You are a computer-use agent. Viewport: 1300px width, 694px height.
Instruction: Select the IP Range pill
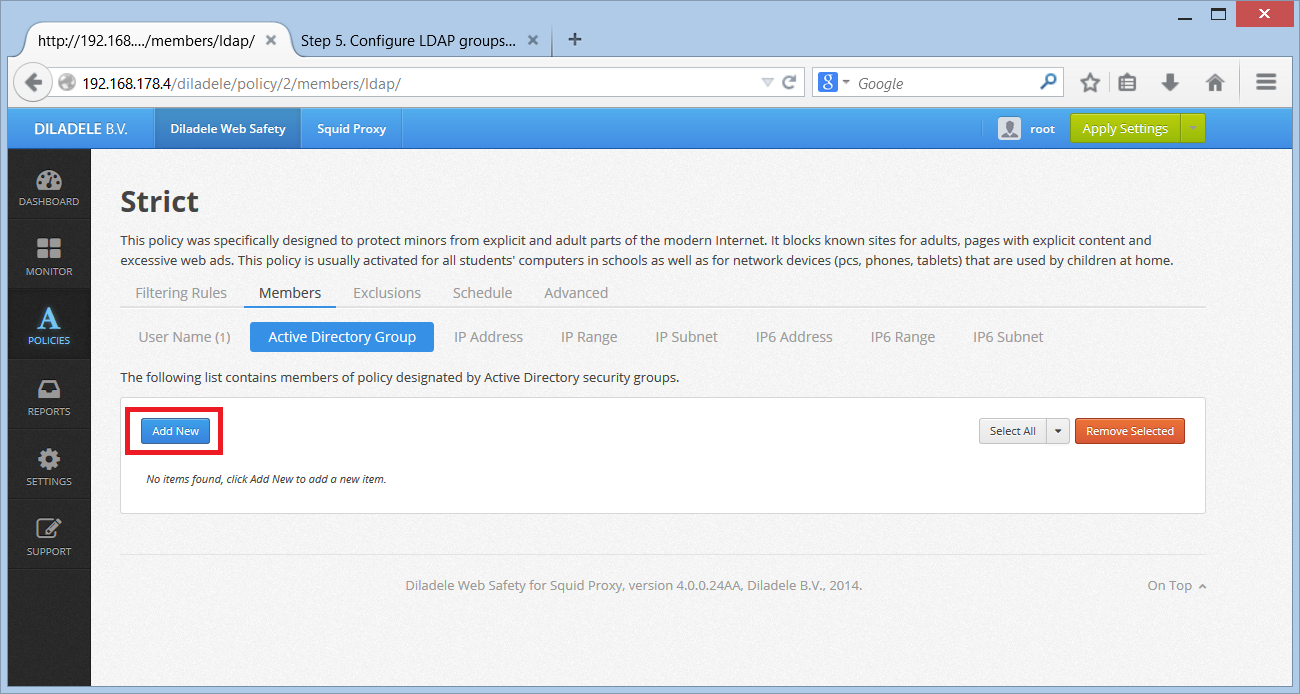click(589, 337)
